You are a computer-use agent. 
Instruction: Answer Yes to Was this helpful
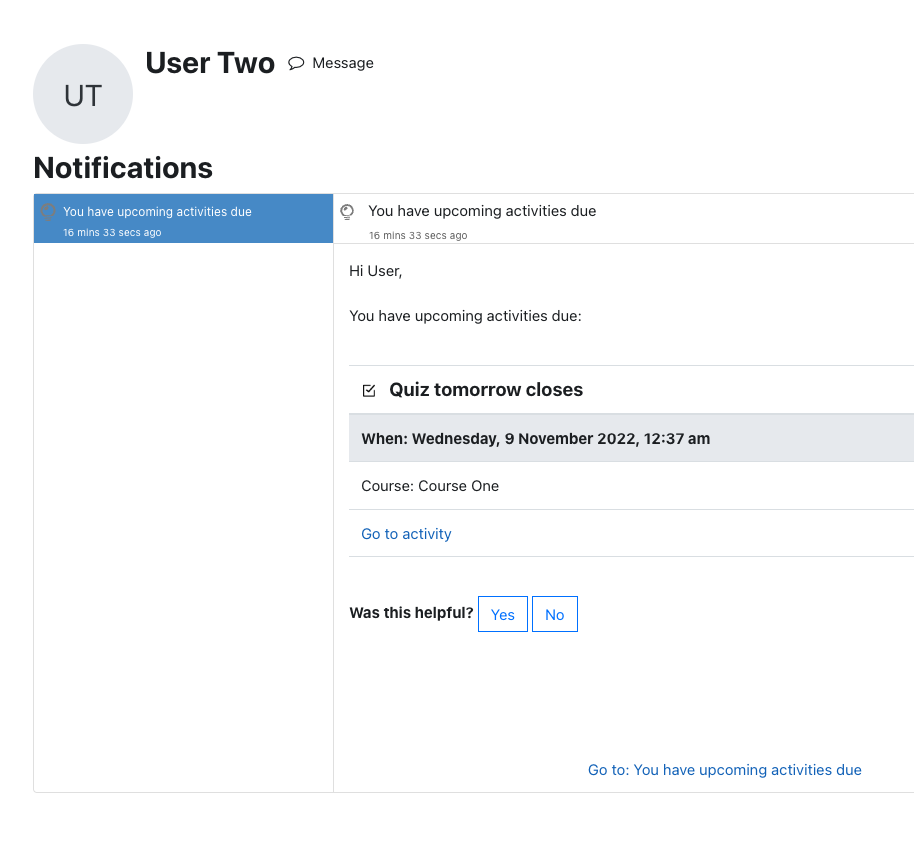click(x=502, y=614)
